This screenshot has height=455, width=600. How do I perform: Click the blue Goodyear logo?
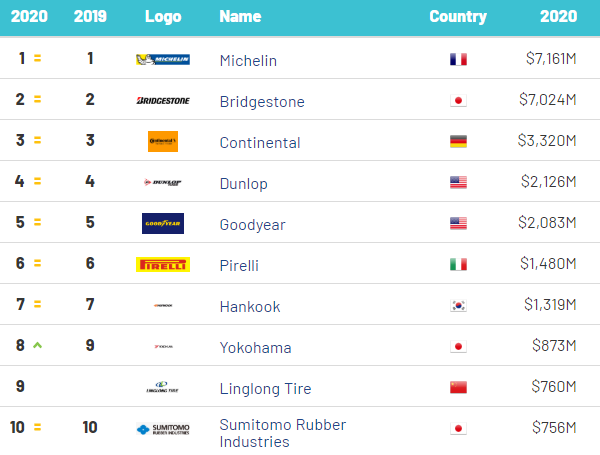click(163, 223)
